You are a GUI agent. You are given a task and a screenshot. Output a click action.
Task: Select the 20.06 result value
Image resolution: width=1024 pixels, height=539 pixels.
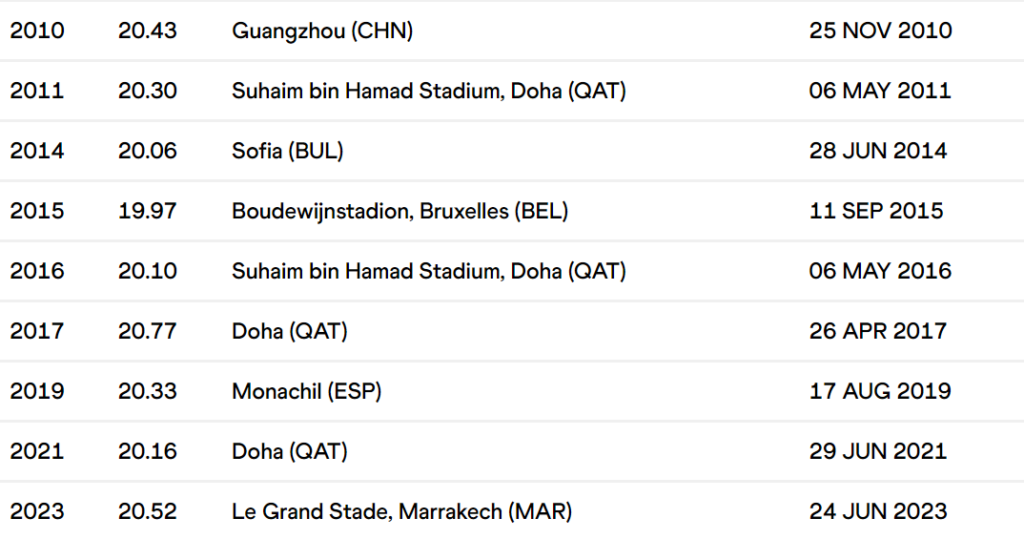147,151
